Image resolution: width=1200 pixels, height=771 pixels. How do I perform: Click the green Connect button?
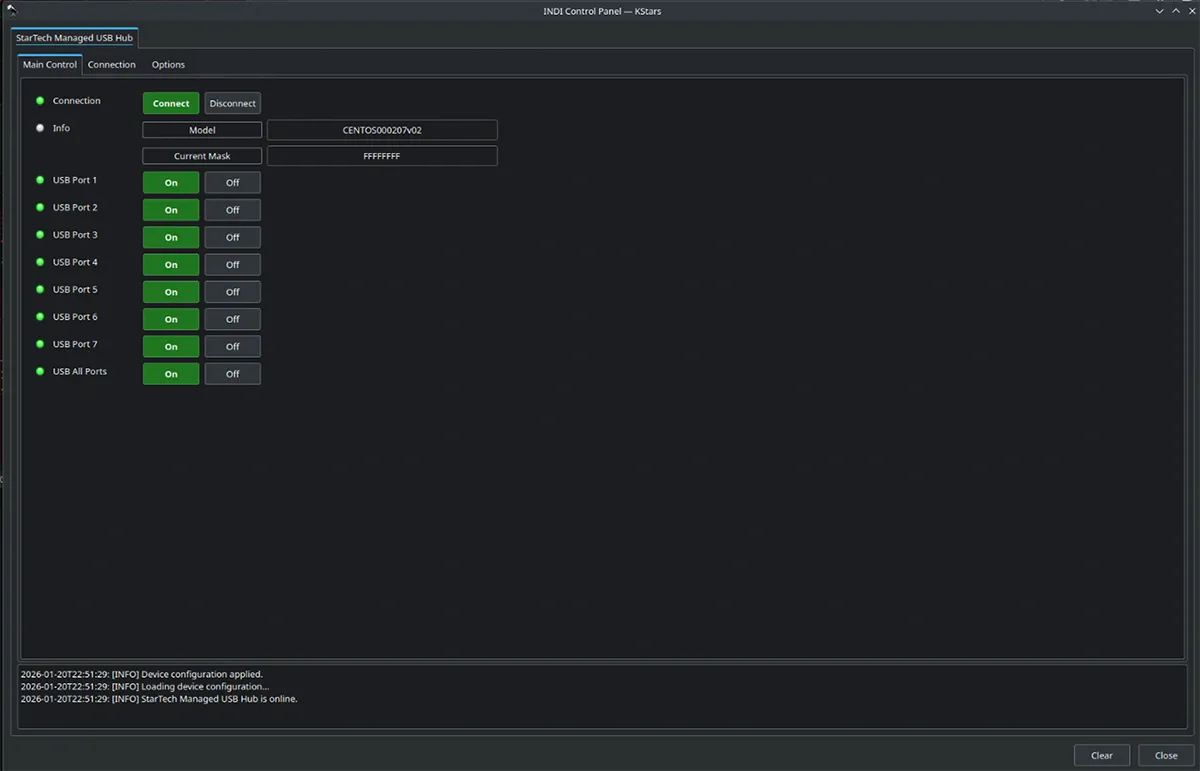[171, 103]
